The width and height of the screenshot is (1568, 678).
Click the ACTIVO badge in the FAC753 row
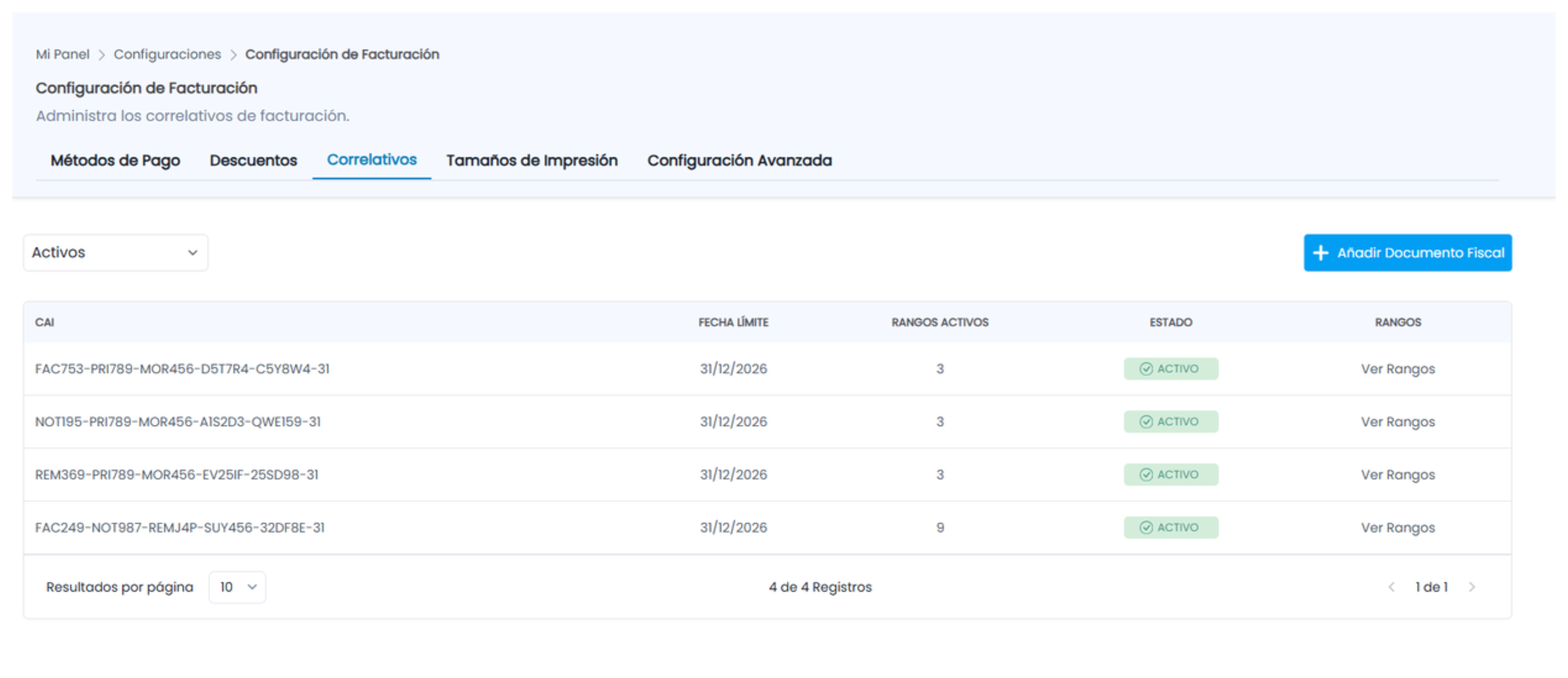[x=1170, y=369]
